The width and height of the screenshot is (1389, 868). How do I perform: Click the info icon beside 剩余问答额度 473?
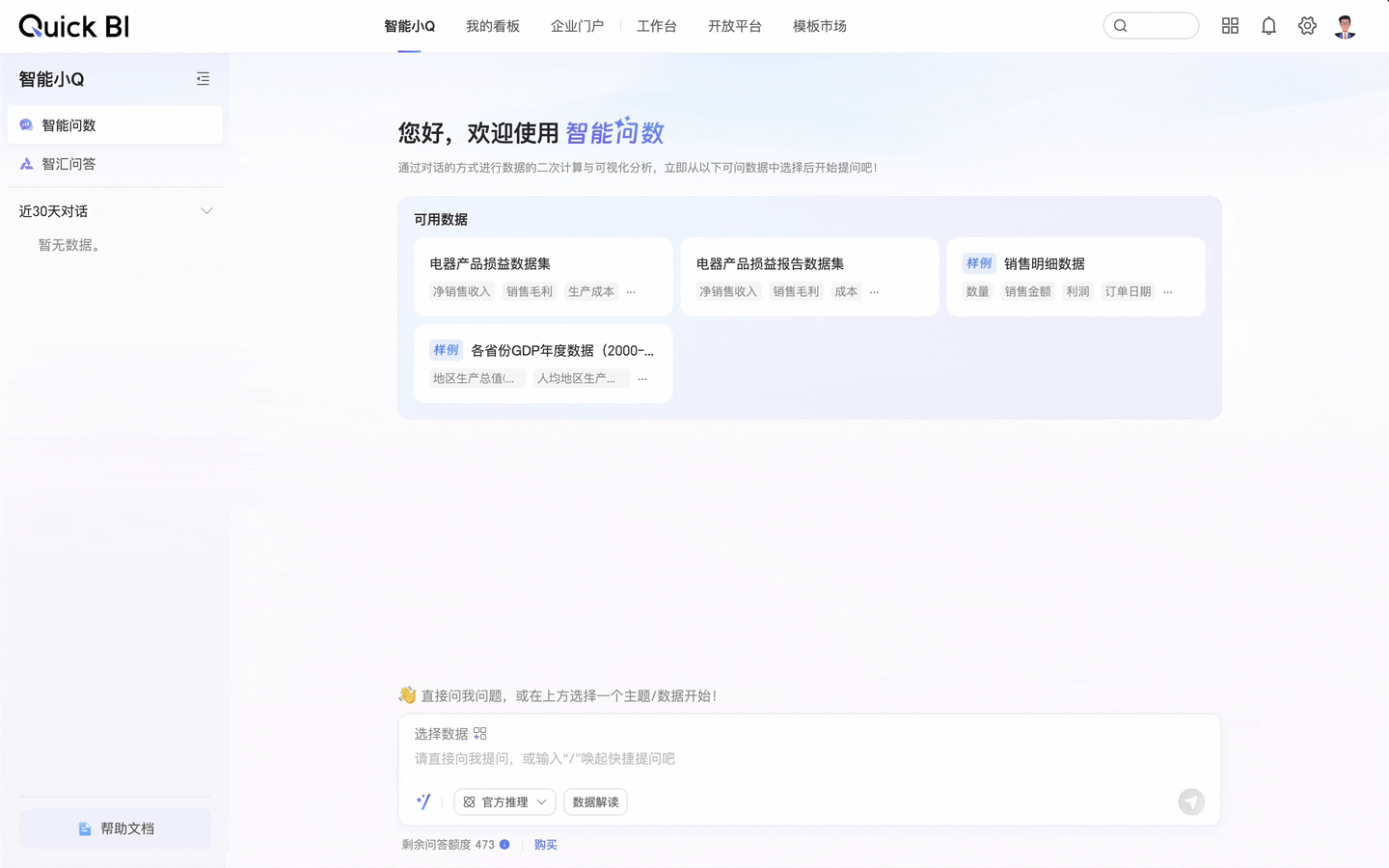pos(504,844)
